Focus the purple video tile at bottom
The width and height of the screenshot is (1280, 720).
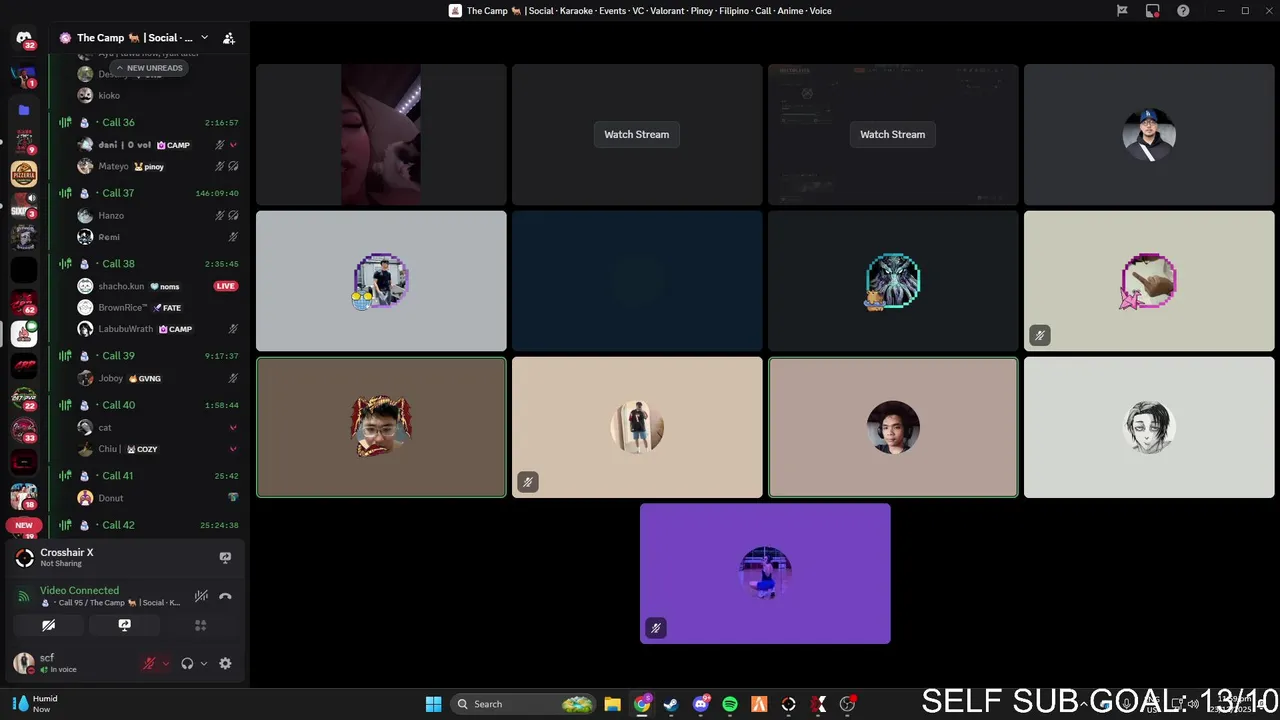click(765, 573)
